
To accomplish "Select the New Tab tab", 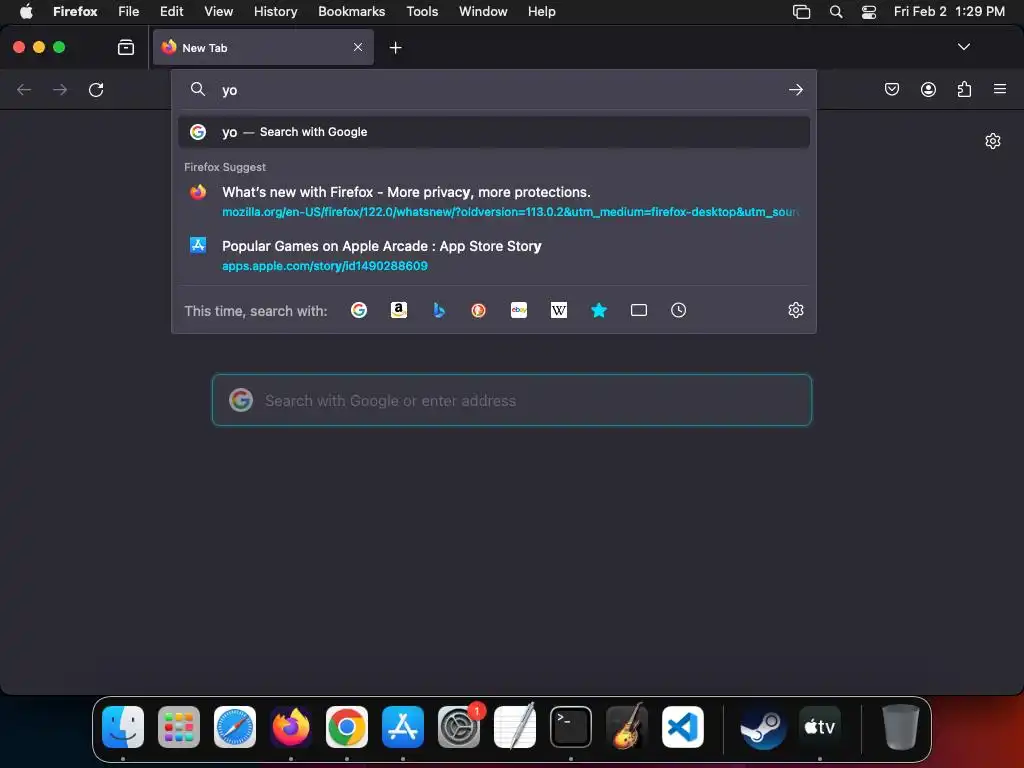I will [x=263, y=47].
